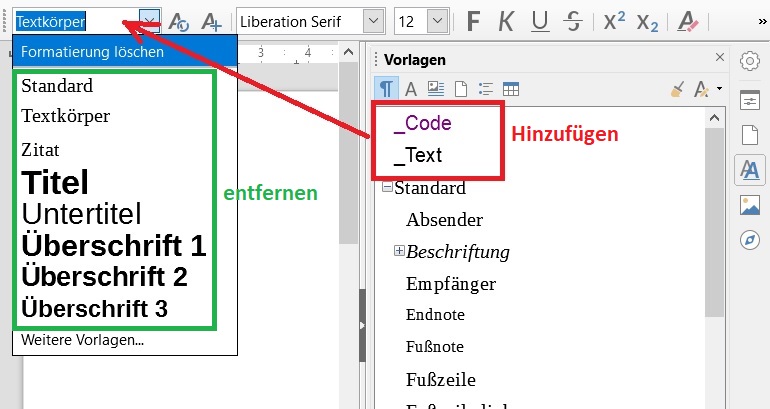This screenshot has width=770, height=409.
Task: Click the new style from selection icon
Action: (211, 22)
